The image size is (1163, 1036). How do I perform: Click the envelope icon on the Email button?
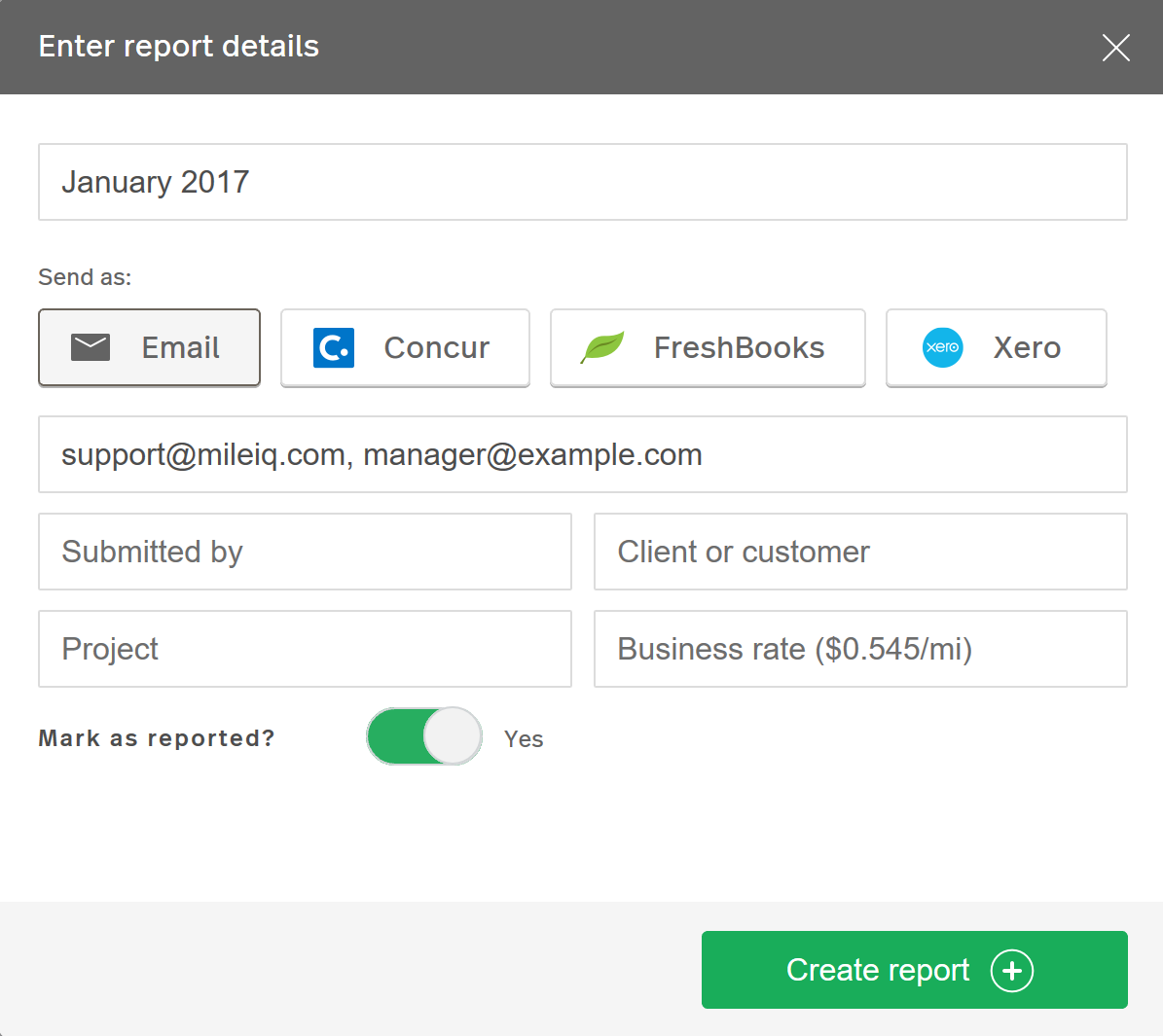tap(91, 347)
